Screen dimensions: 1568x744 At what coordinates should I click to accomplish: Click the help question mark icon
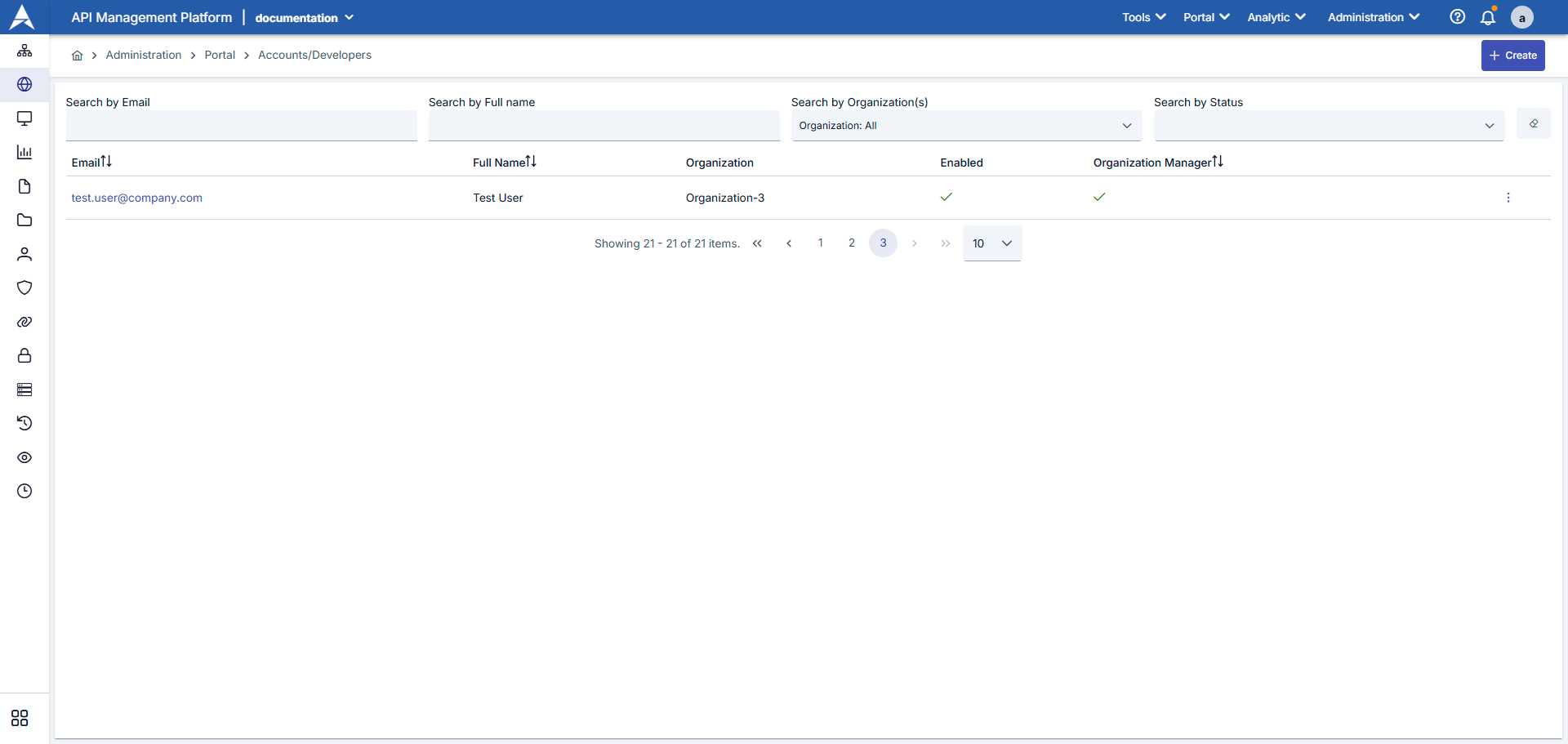[1457, 17]
